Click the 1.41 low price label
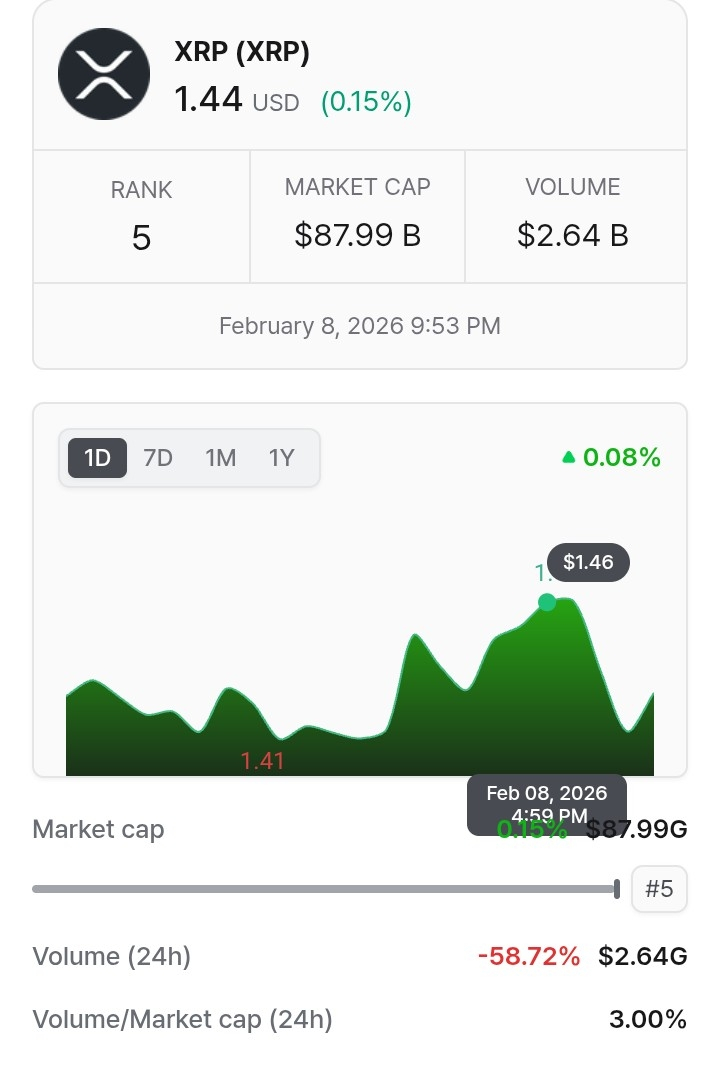The height and width of the screenshot is (1066, 720). [x=263, y=761]
